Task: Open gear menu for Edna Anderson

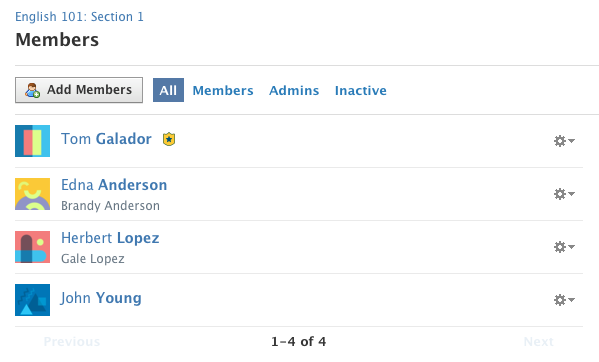Action: click(x=564, y=194)
